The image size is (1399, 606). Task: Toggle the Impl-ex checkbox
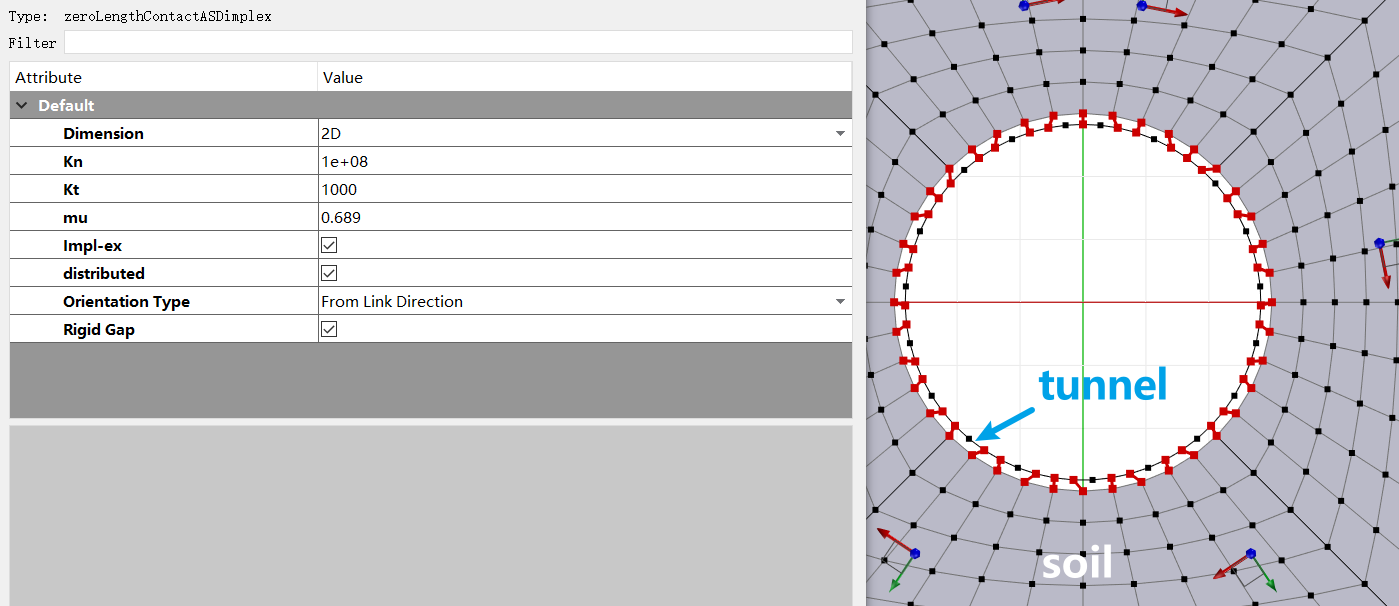tap(329, 245)
